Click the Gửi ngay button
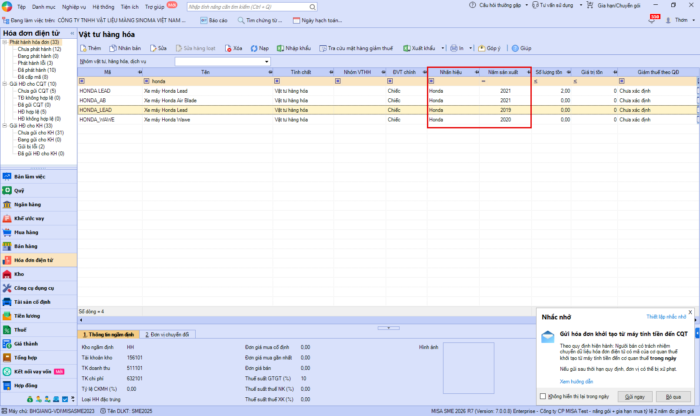This screenshot has height=416, width=700. click(635, 396)
